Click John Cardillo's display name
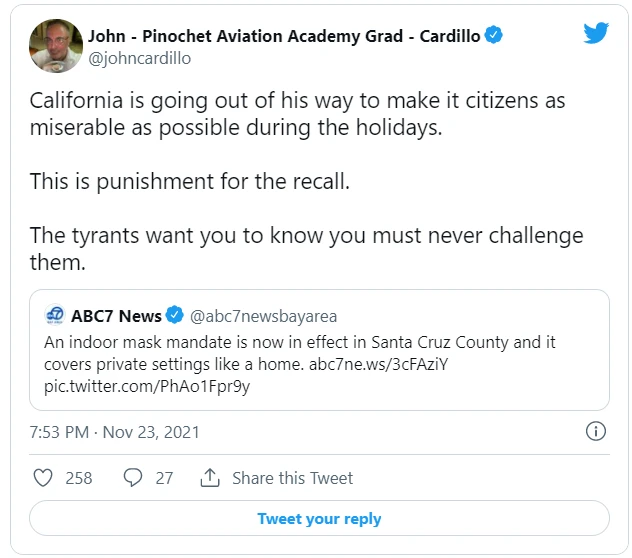The width and height of the screenshot is (632, 558). click(284, 36)
